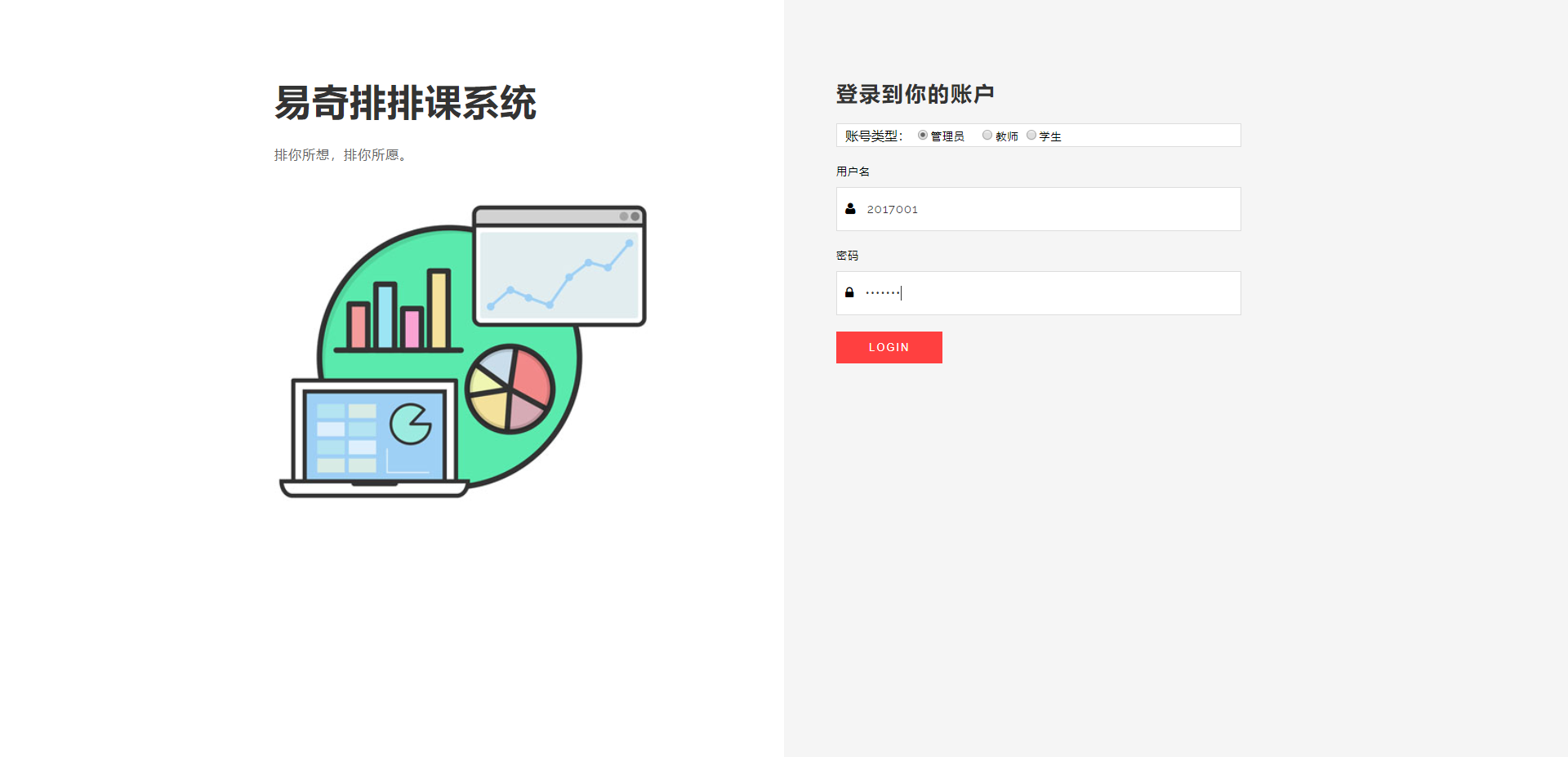The image size is (1568, 757).
Task: Click the lock icon in password field
Action: point(849,292)
